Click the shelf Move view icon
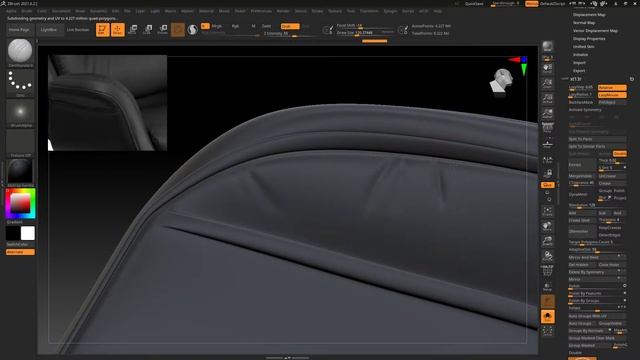640x360 pixels. click(547, 226)
